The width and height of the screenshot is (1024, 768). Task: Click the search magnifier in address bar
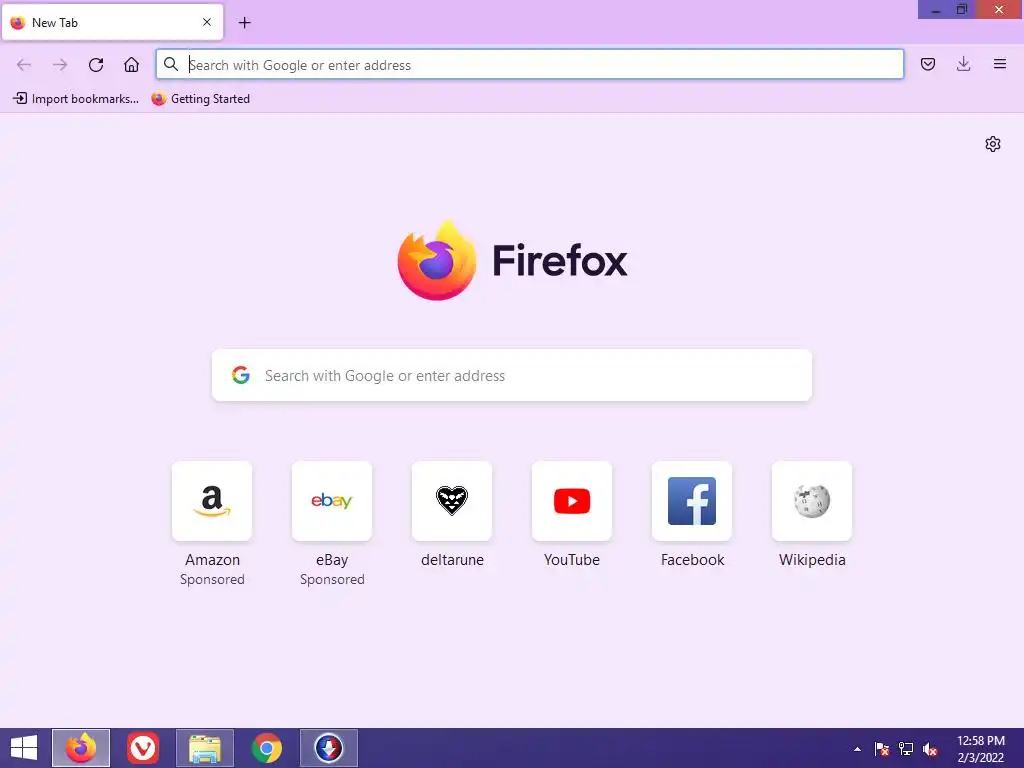[x=171, y=64]
